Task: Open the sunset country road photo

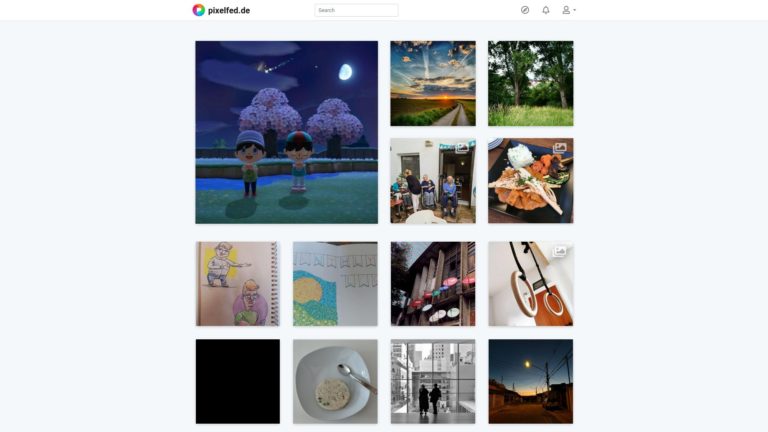Action: pos(433,83)
